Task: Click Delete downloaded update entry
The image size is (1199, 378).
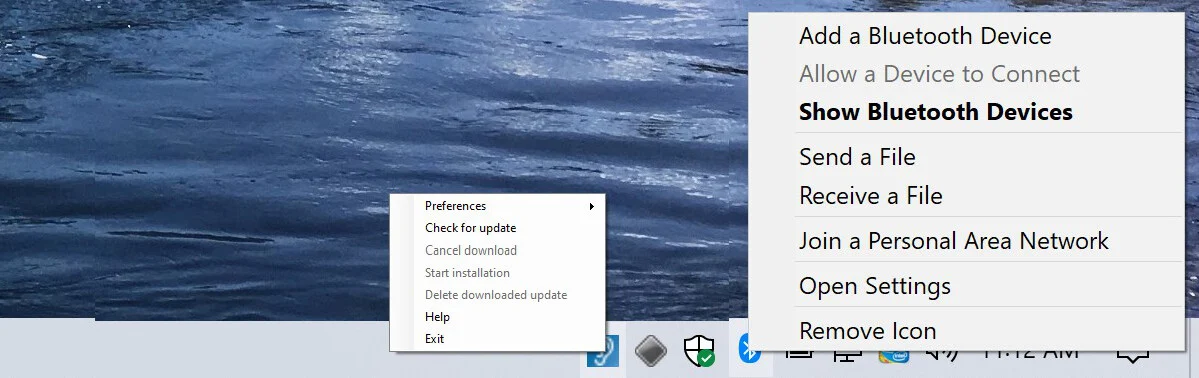Action: coord(496,295)
